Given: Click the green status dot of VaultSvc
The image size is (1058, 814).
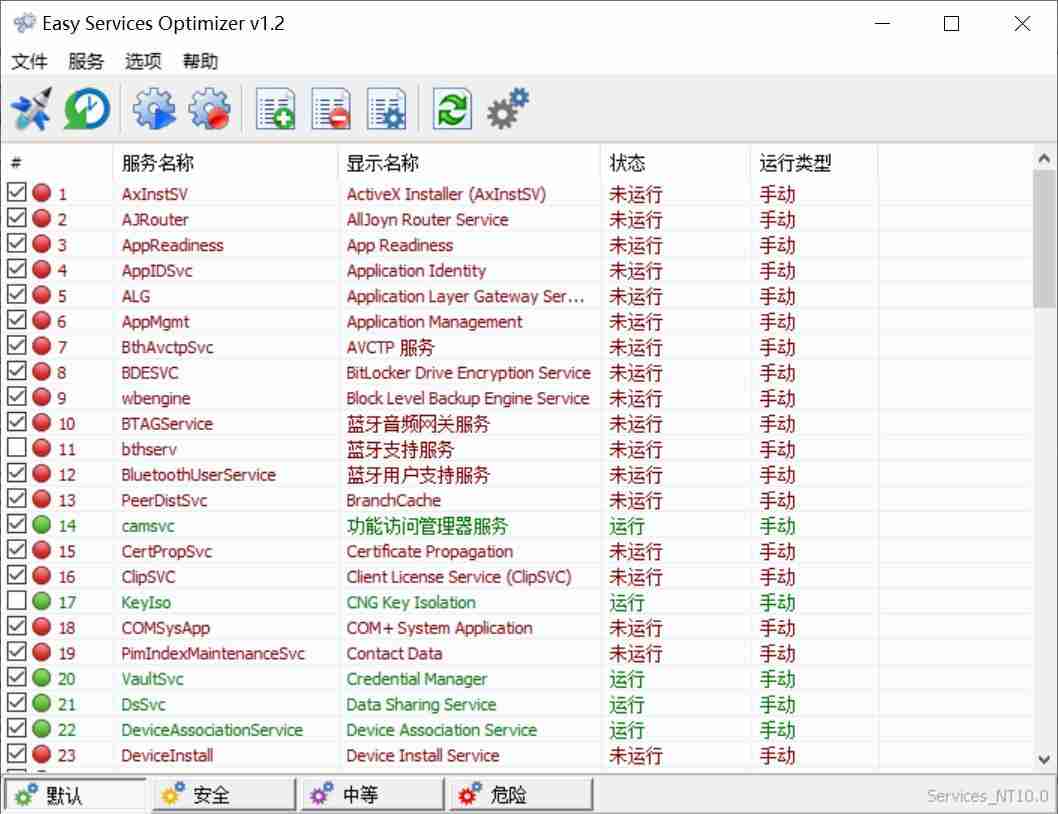Looking at the screenshot, I should tap(42, 678).
